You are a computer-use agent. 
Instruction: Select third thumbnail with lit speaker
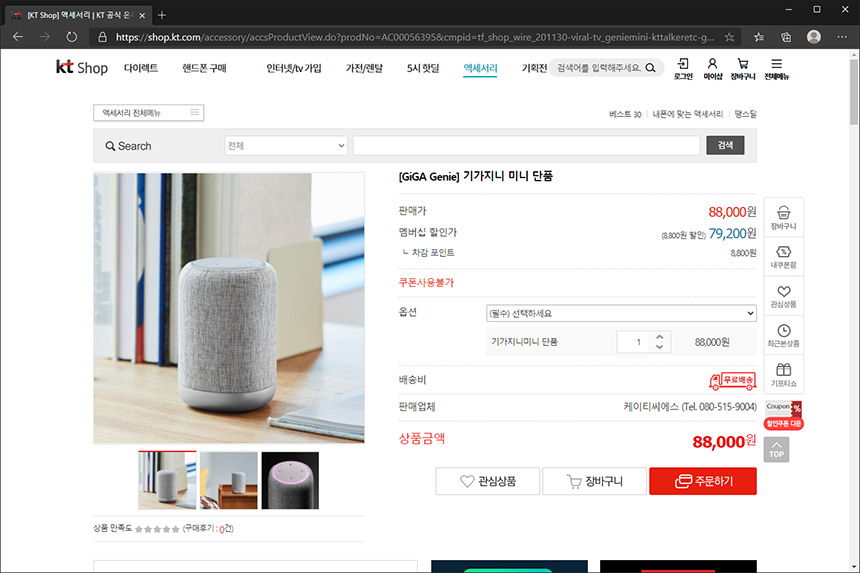coord(290,480)
